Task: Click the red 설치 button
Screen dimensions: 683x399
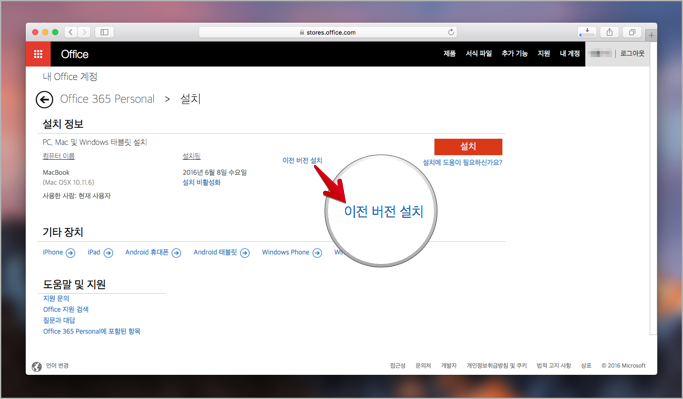Action: click(468, 147)
